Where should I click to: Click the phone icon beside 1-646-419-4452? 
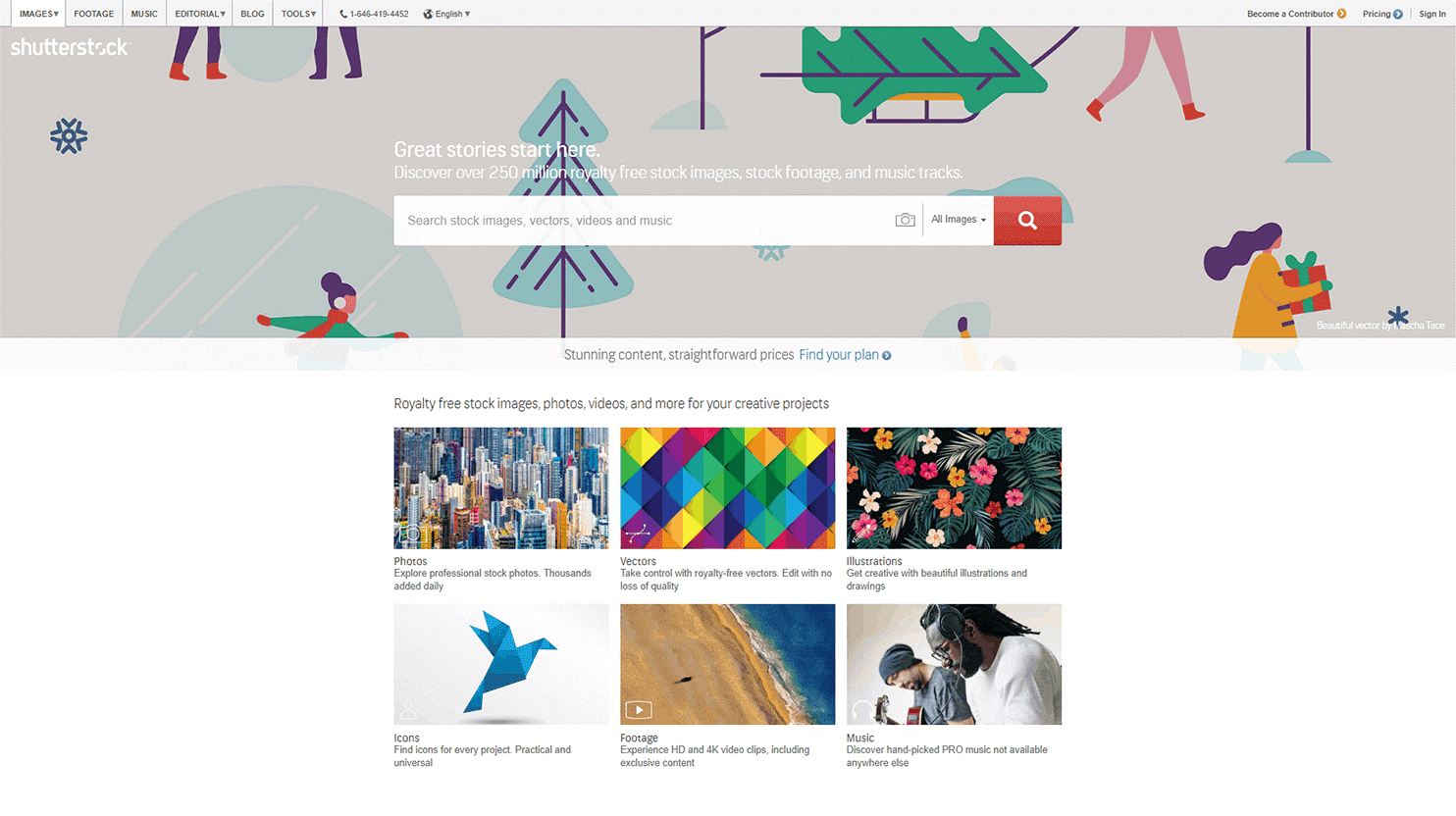point(343,14)
